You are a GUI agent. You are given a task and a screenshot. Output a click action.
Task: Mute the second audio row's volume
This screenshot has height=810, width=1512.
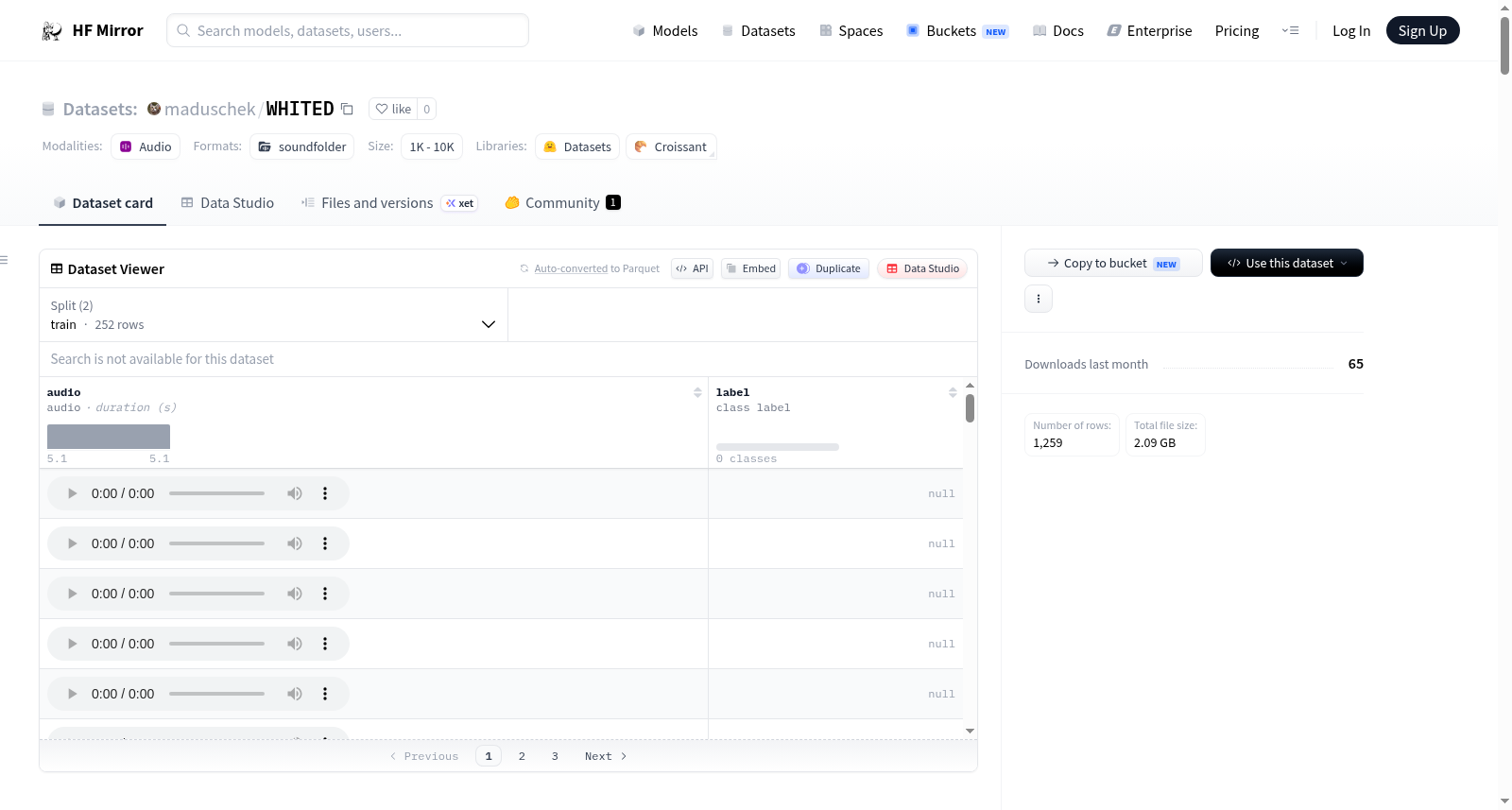tap(295, 543)
